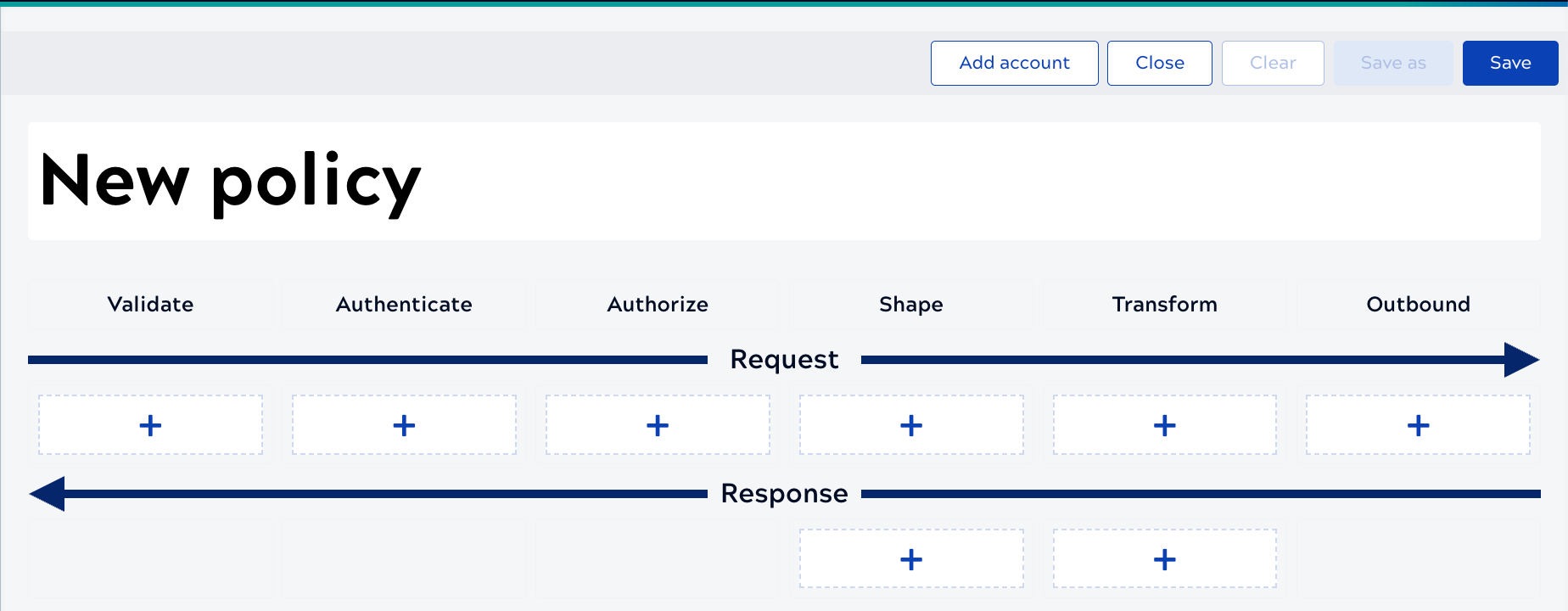Add an Authorize request policy step
The width and height of the screenshot is (1568, 611).
coord(658,425)
